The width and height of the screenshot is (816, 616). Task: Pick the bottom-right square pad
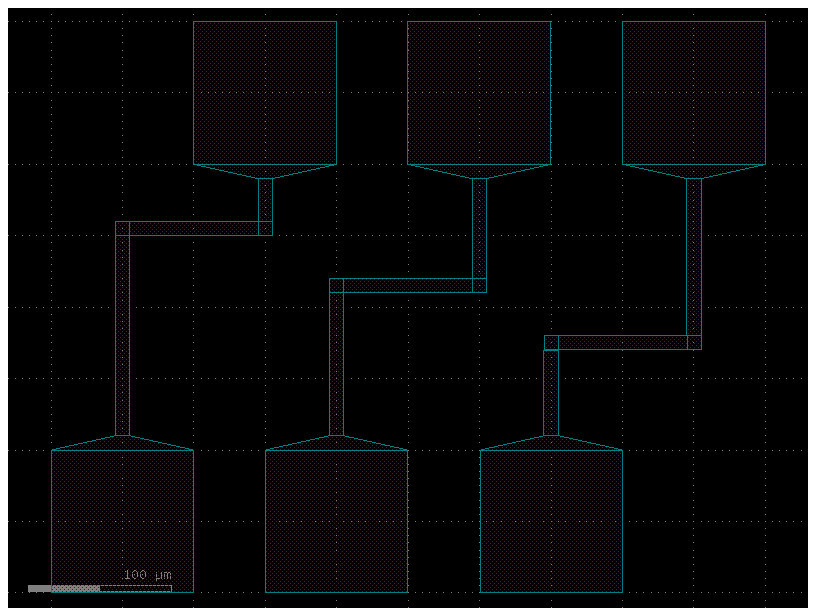point(551,521)
